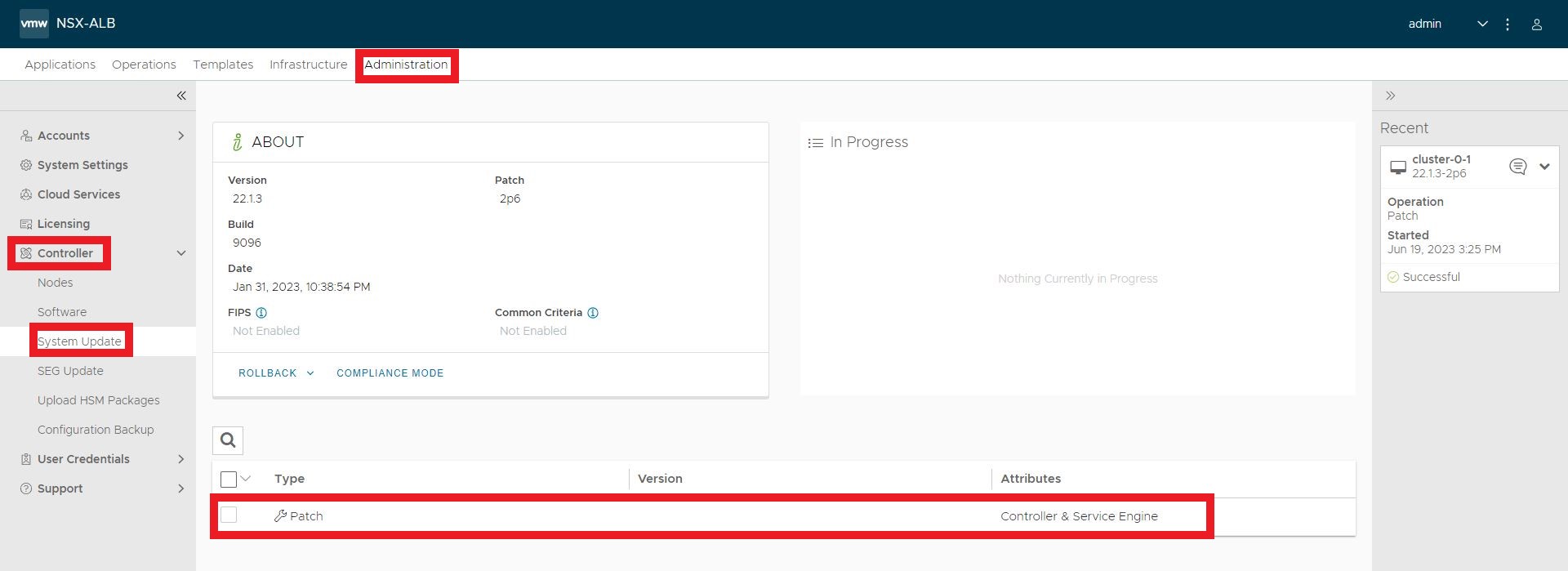The width and height of the screenshot is (1568, 571).
Task: Expand the User Credentials section chevron
Action: (x=181, y=459)
